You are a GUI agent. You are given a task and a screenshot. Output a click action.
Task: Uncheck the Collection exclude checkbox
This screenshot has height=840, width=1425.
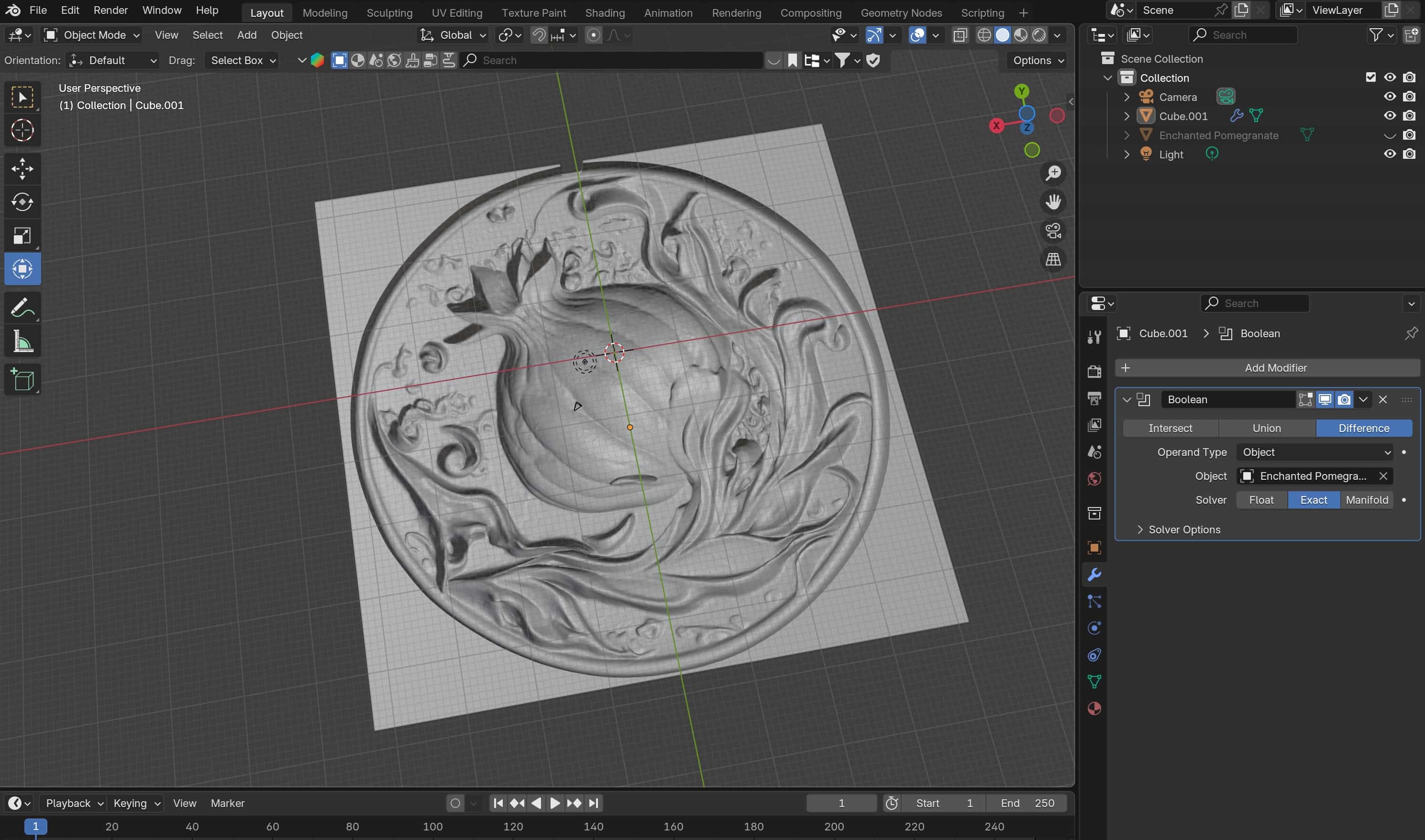coord(1370,77)
